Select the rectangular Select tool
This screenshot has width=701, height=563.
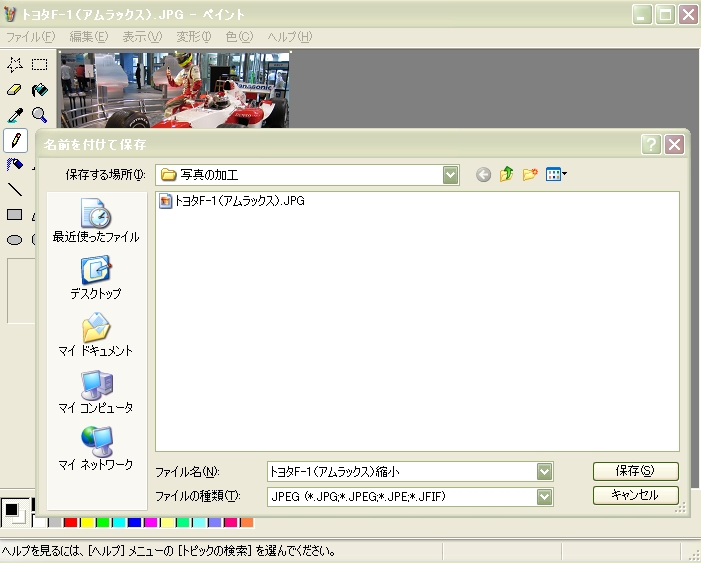tap(39, 65)
